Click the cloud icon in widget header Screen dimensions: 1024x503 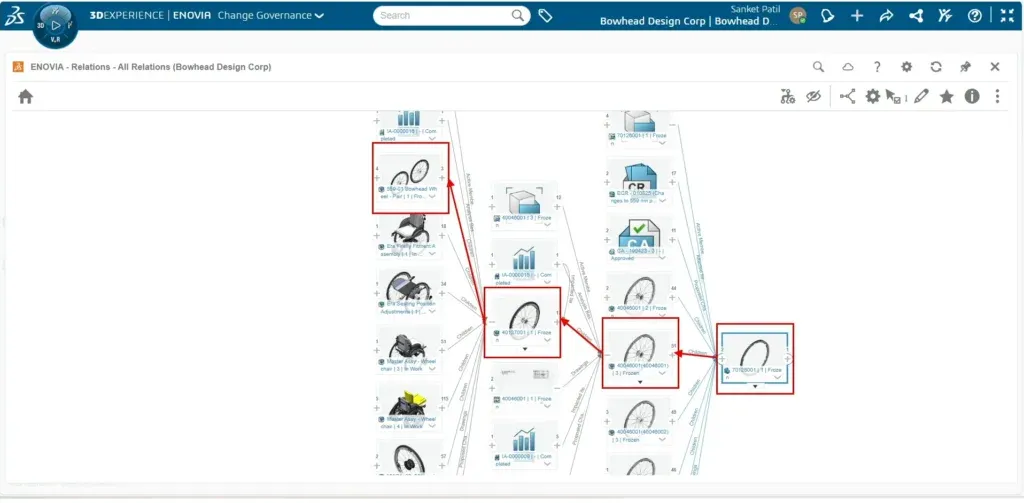point(848,67)
